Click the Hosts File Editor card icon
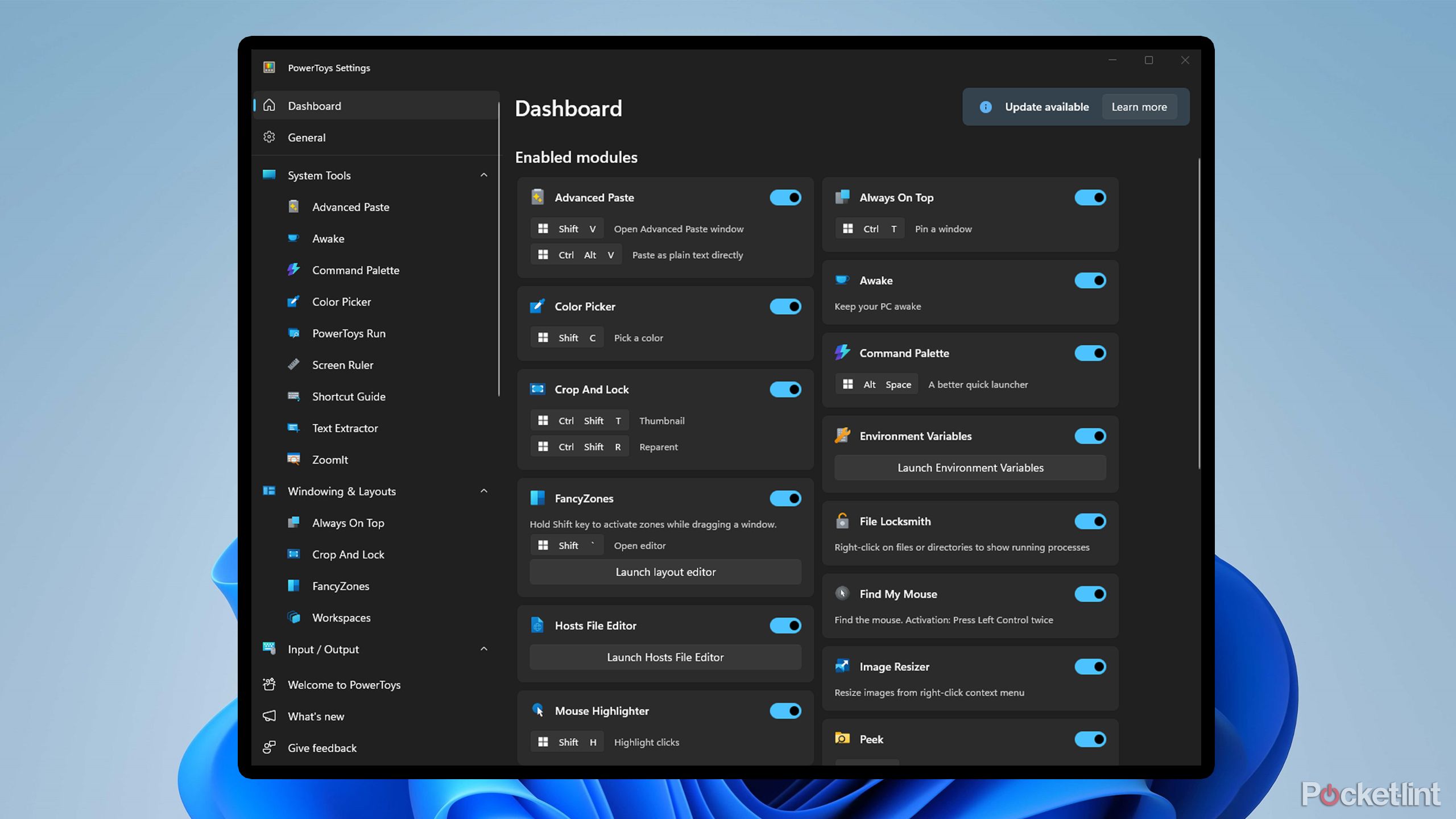Screen dimensions: 1456x819 pos(537,625)
